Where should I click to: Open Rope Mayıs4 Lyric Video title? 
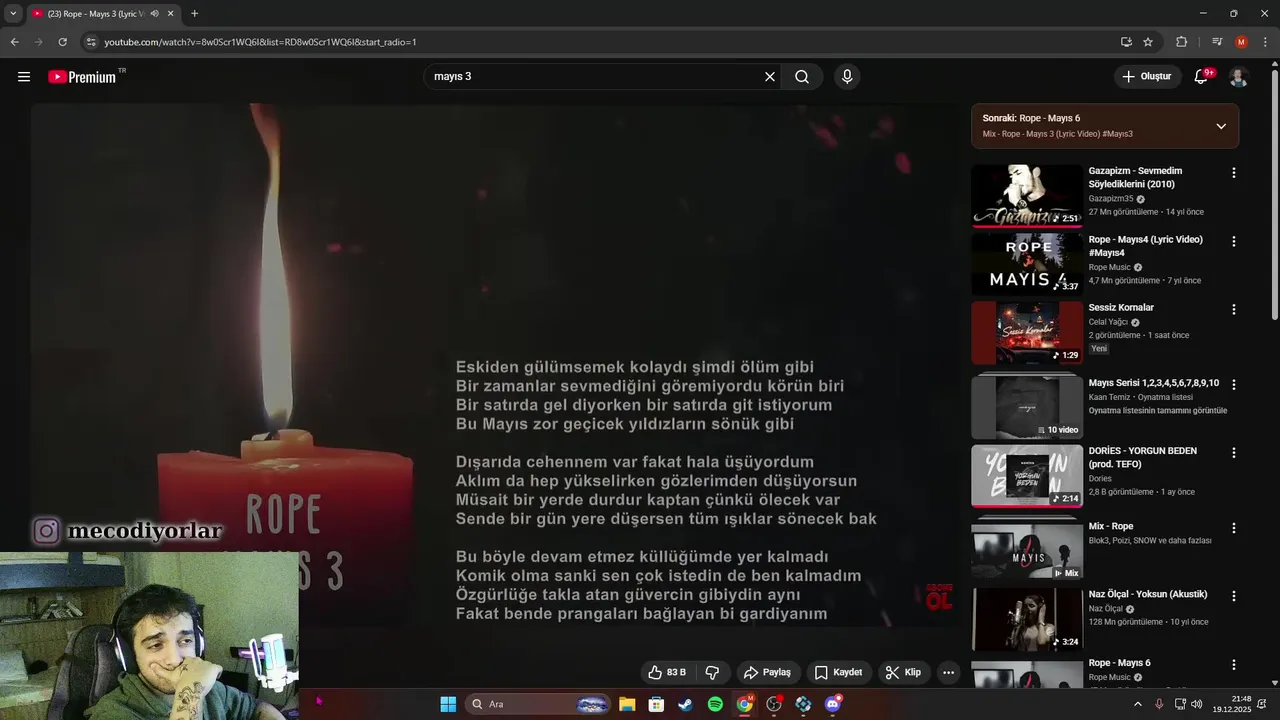[1146, 246]
